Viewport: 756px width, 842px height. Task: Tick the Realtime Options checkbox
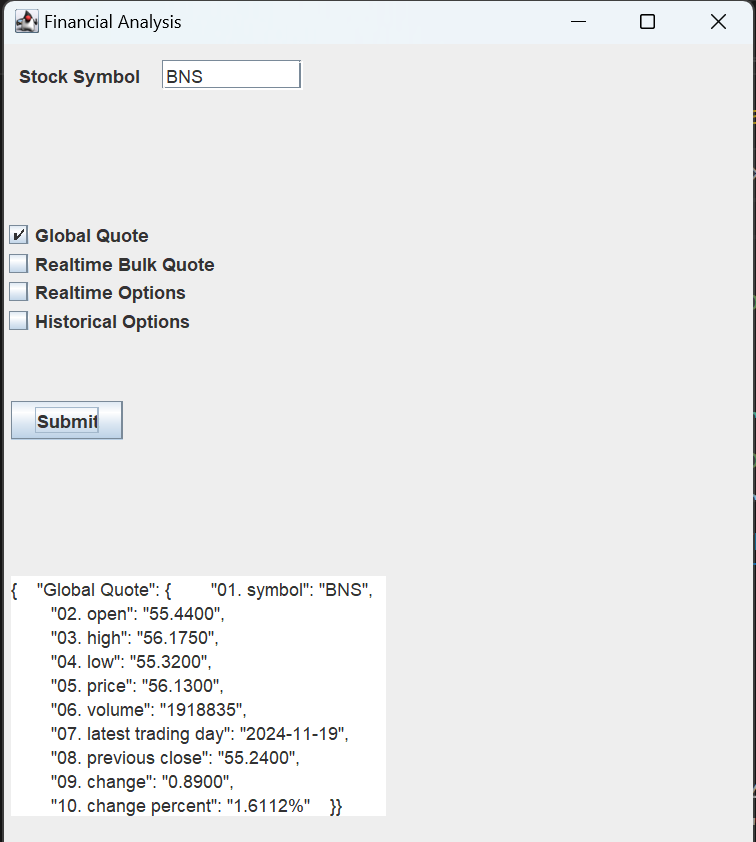[x=18, y=292]
